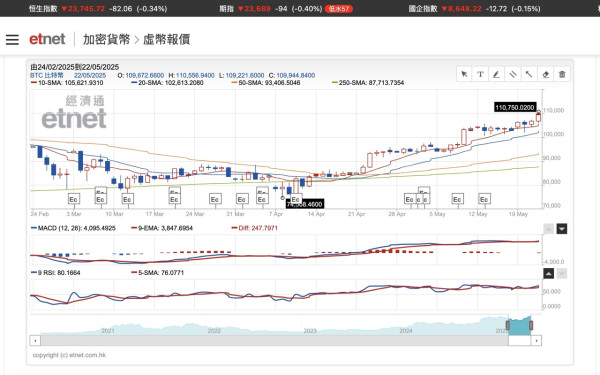
Task: Select the trend line tool
Action: point(529,74)
